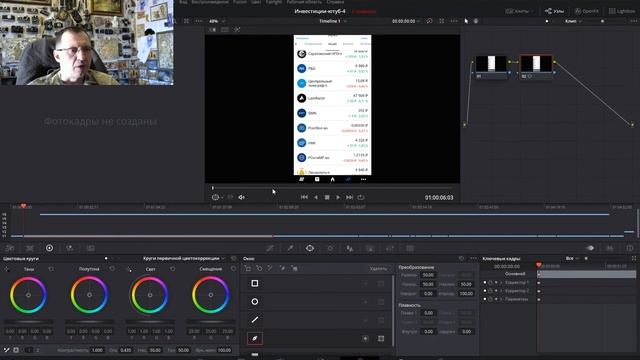
Task: Show the Lightbox view
Action: click(x=622, y=11)
